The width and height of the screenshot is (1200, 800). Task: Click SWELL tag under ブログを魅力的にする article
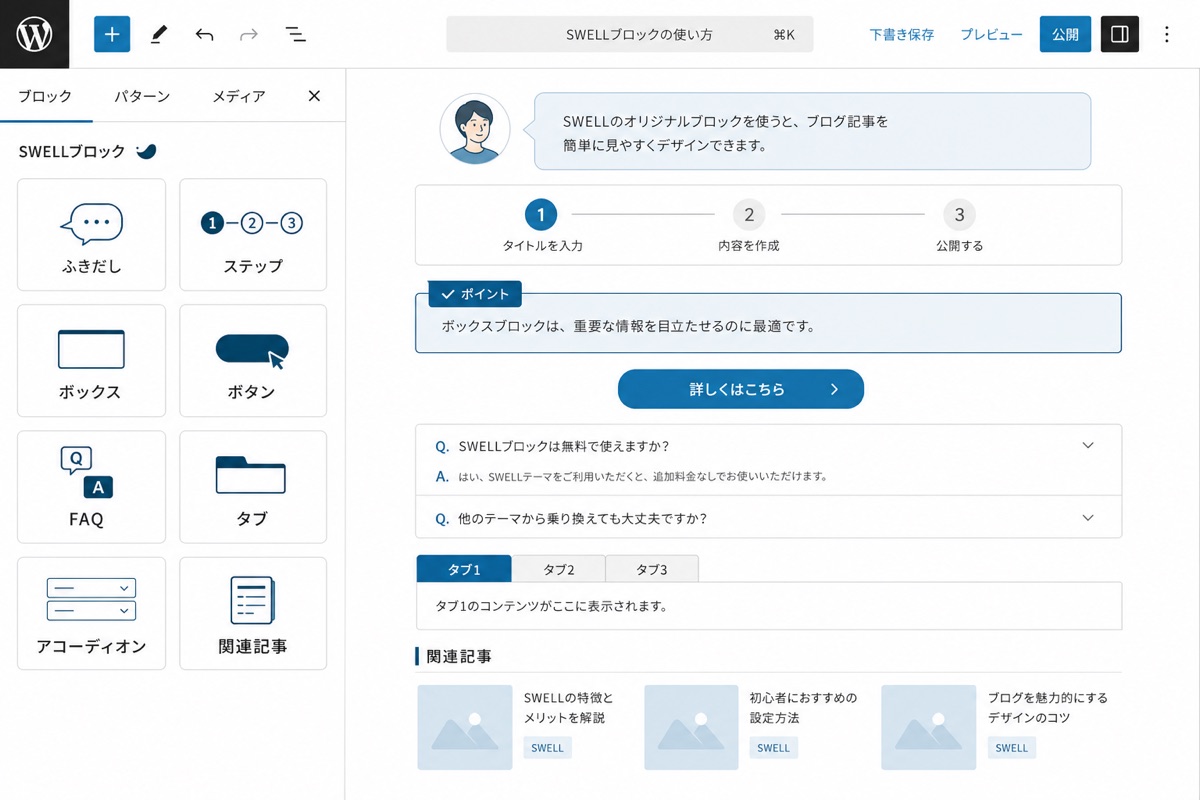1011,748
